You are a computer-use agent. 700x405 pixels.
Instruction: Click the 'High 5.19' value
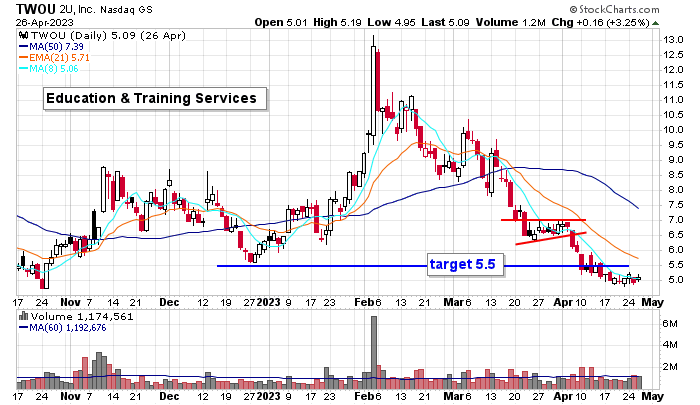[337, 22]
